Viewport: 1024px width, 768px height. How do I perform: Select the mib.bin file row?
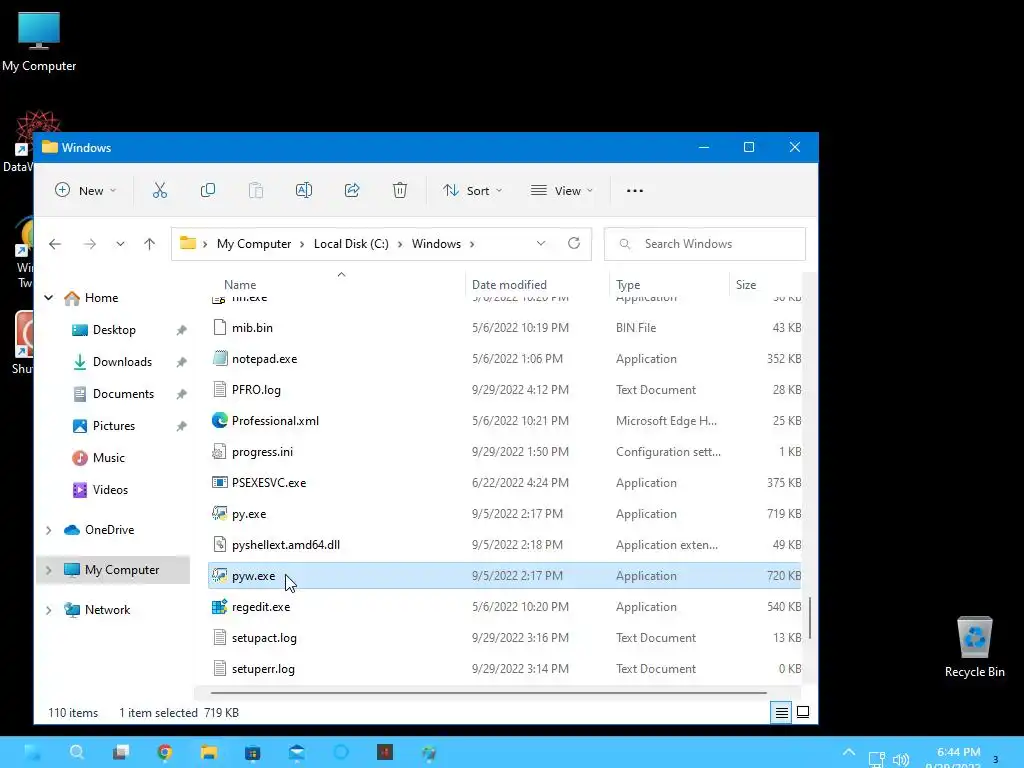coord(504,328)
